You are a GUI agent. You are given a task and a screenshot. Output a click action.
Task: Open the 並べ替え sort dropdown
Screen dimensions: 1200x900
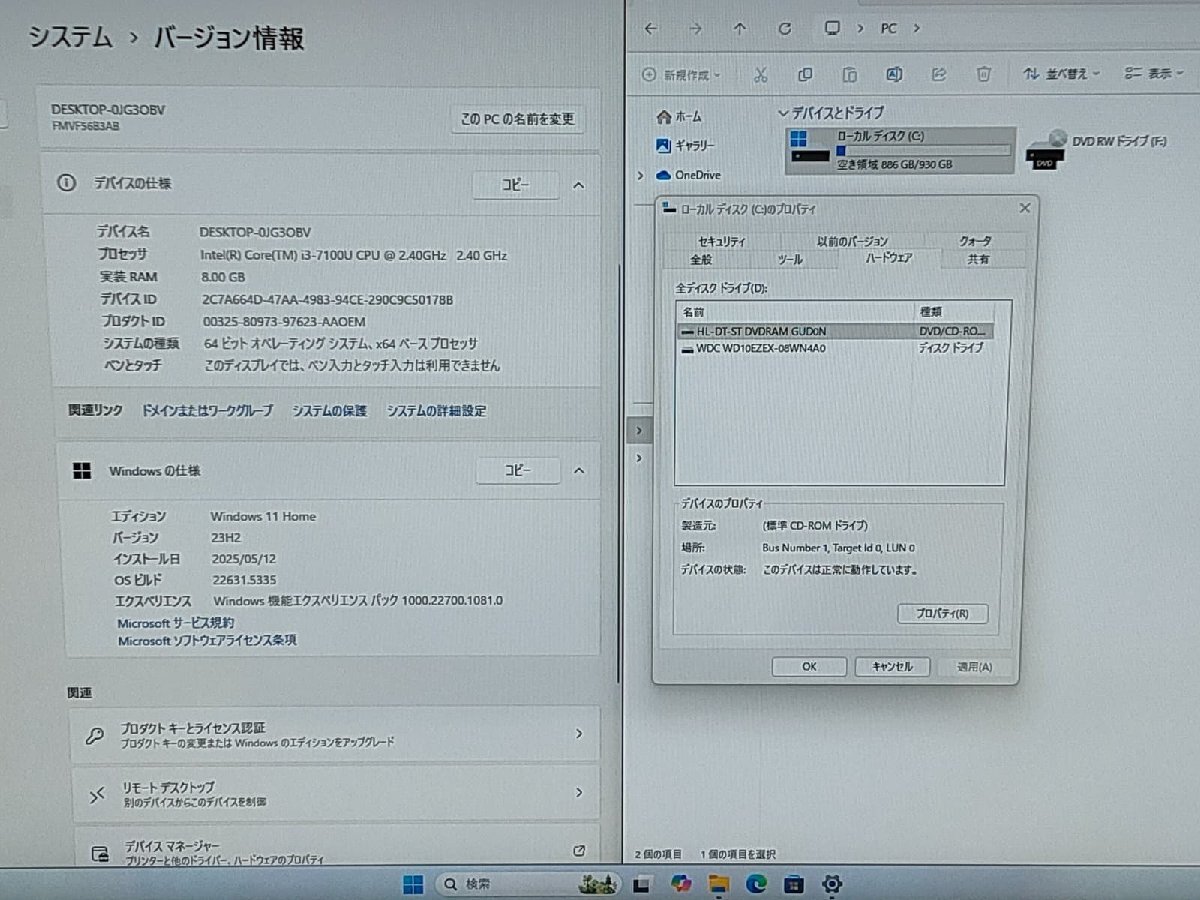tap(1061, 74)
